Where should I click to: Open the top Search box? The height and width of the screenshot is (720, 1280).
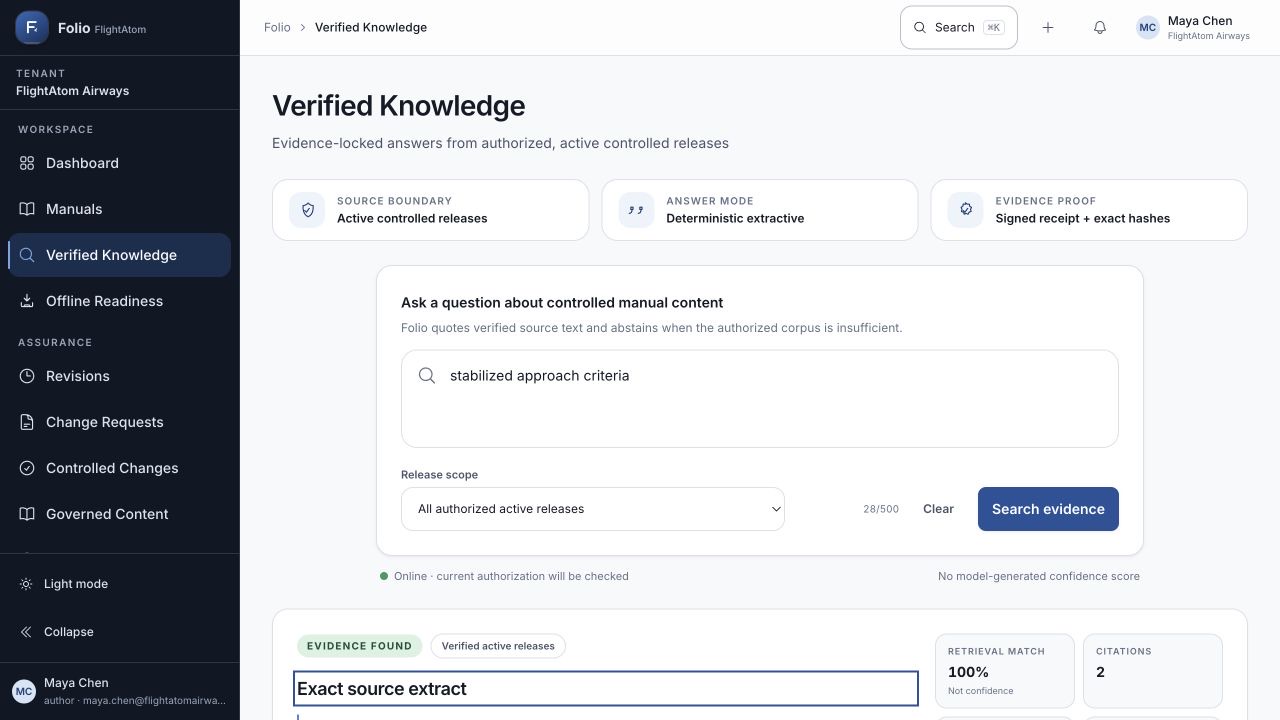click(959, 28)
